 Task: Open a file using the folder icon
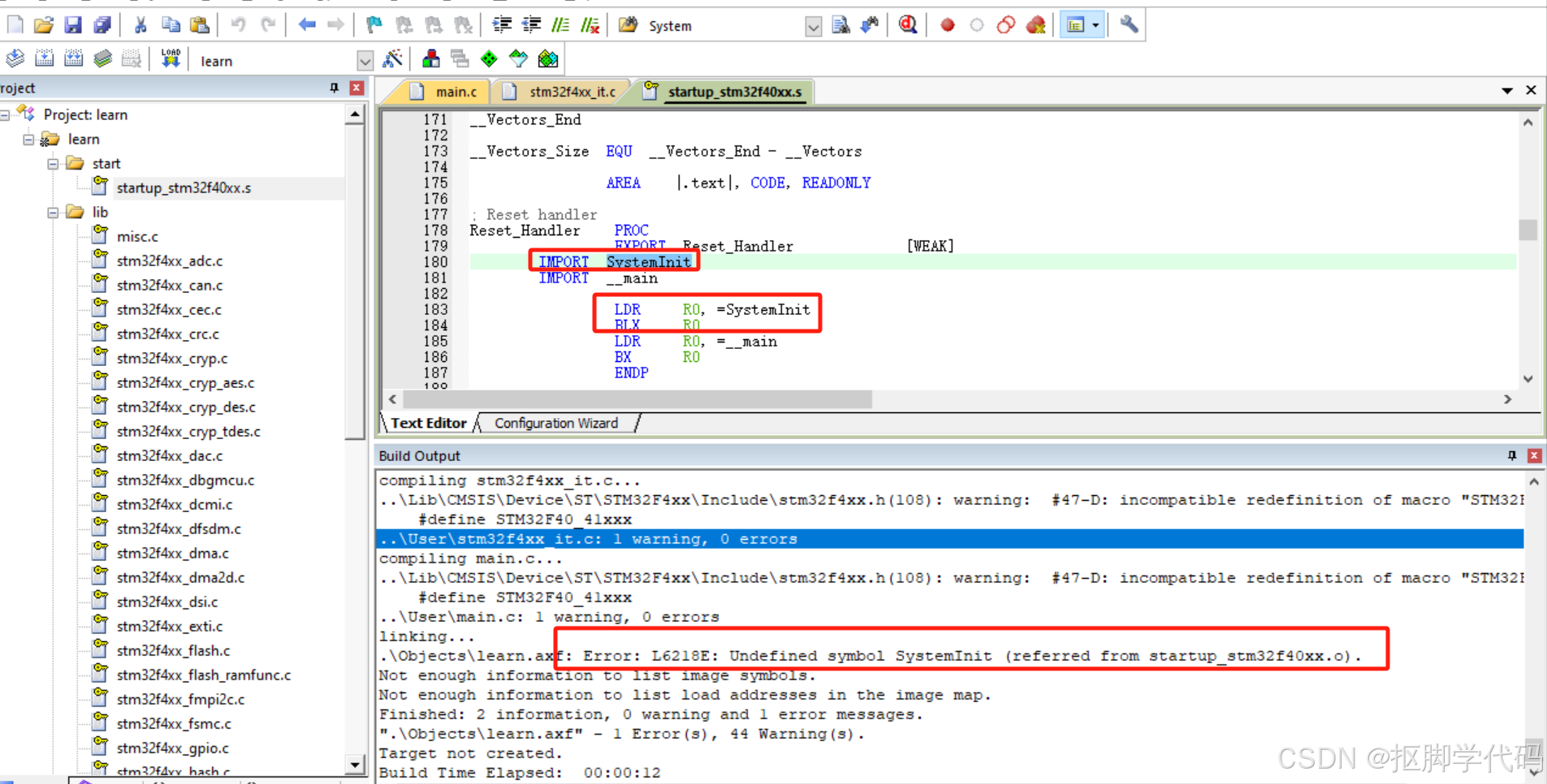pos(44,25)
